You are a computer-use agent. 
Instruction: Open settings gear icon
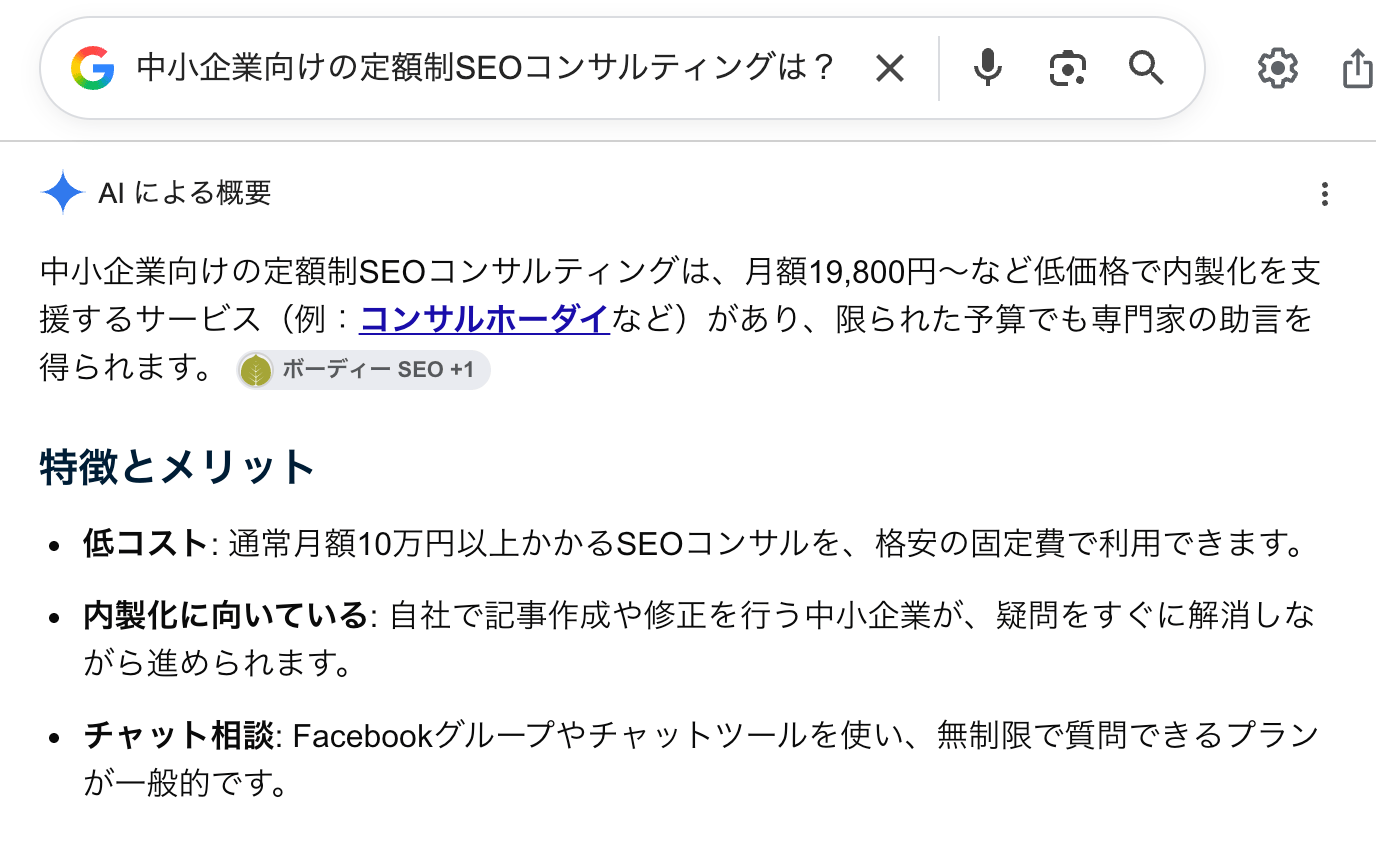point(1277,68)
